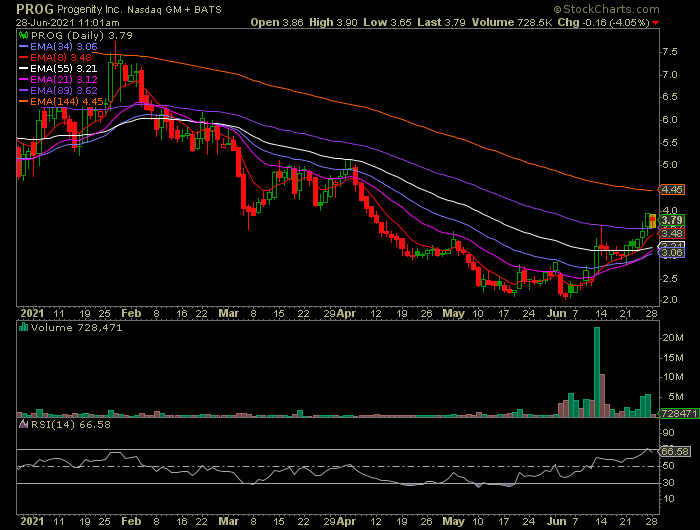
Task: Click the purple line swatch for EMA(89)
Action: coord(23,90)
